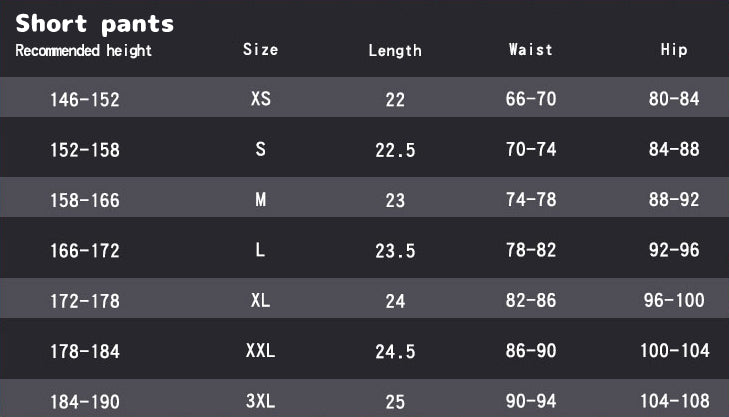The height and width of the screenshot is (417, 729).
Task: Click waist range 66-70
Action: tap(531, 99)
